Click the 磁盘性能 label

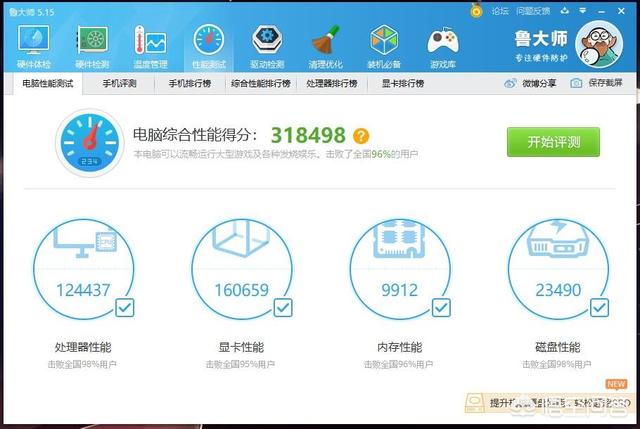point(558,347)
